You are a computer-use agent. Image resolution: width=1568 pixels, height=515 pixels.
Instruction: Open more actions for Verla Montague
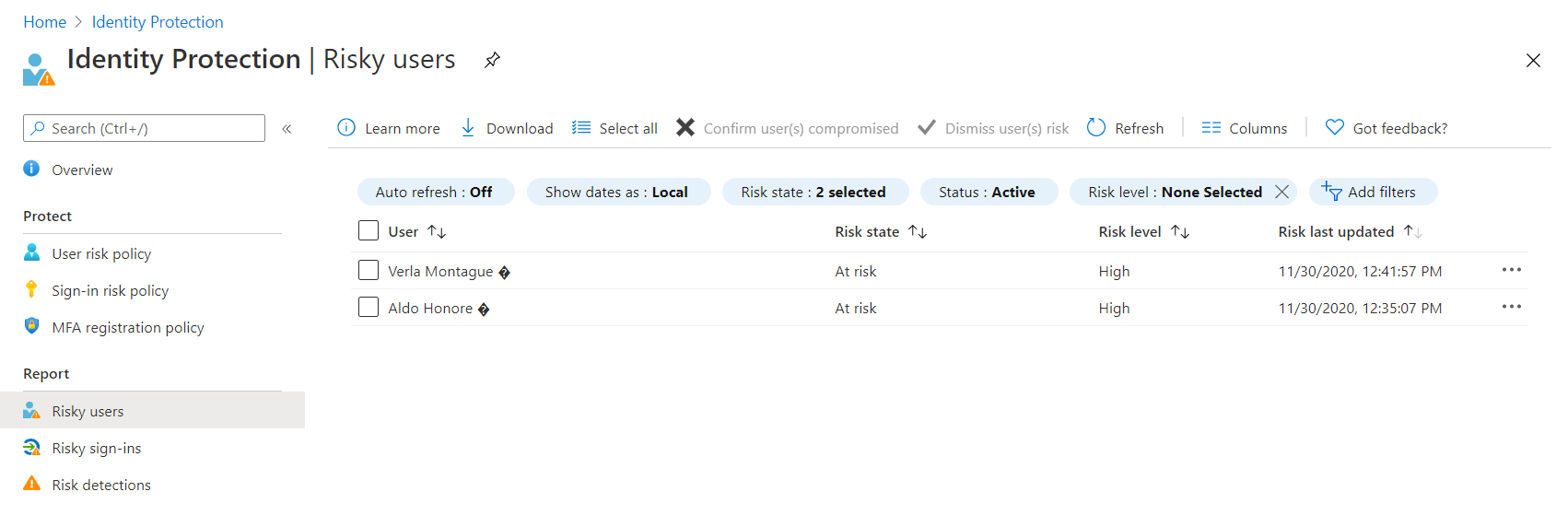pyautogui.click(x=1511, y=270)
